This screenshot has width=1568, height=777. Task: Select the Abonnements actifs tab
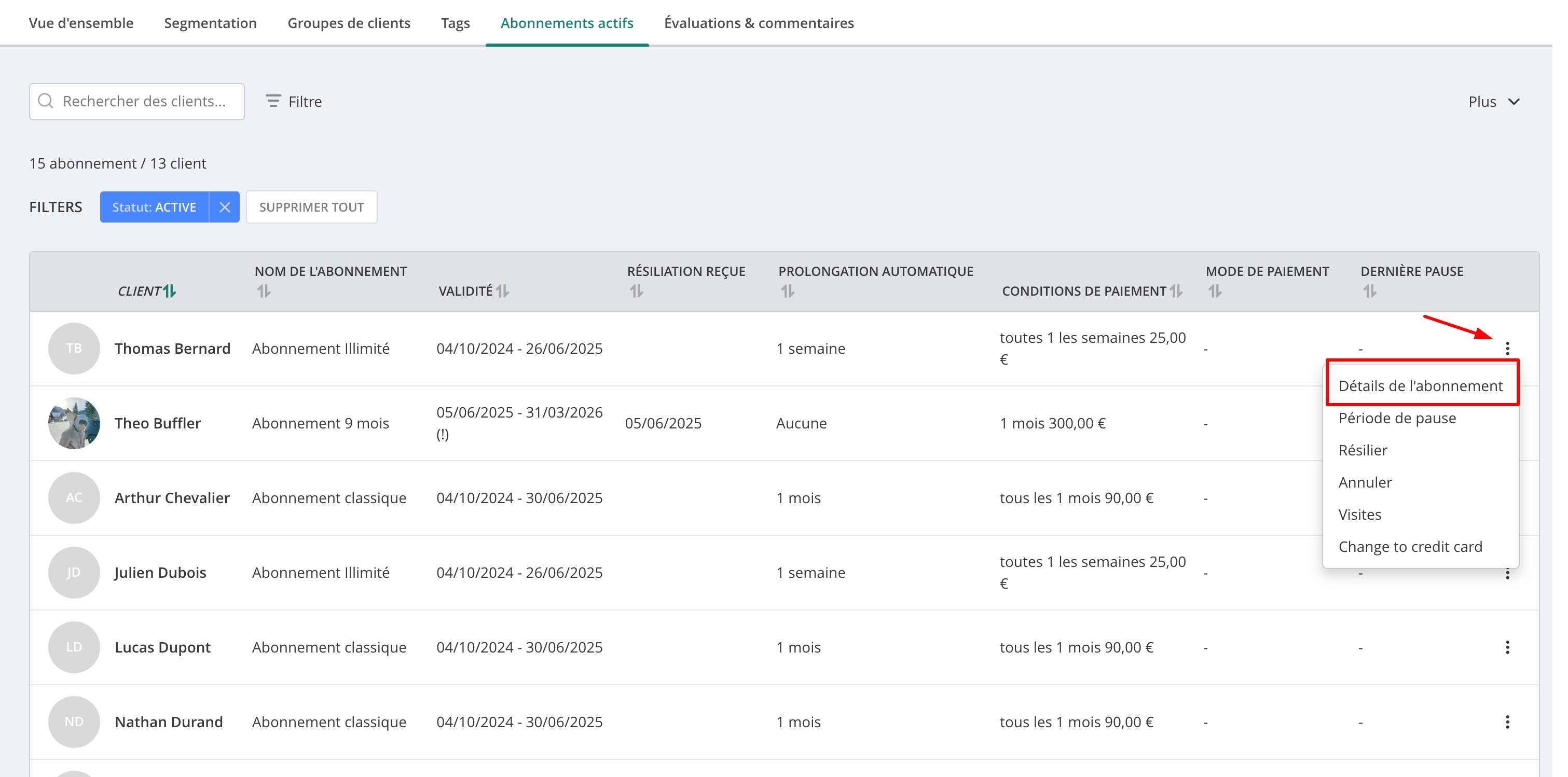click(x=567, y=23)
